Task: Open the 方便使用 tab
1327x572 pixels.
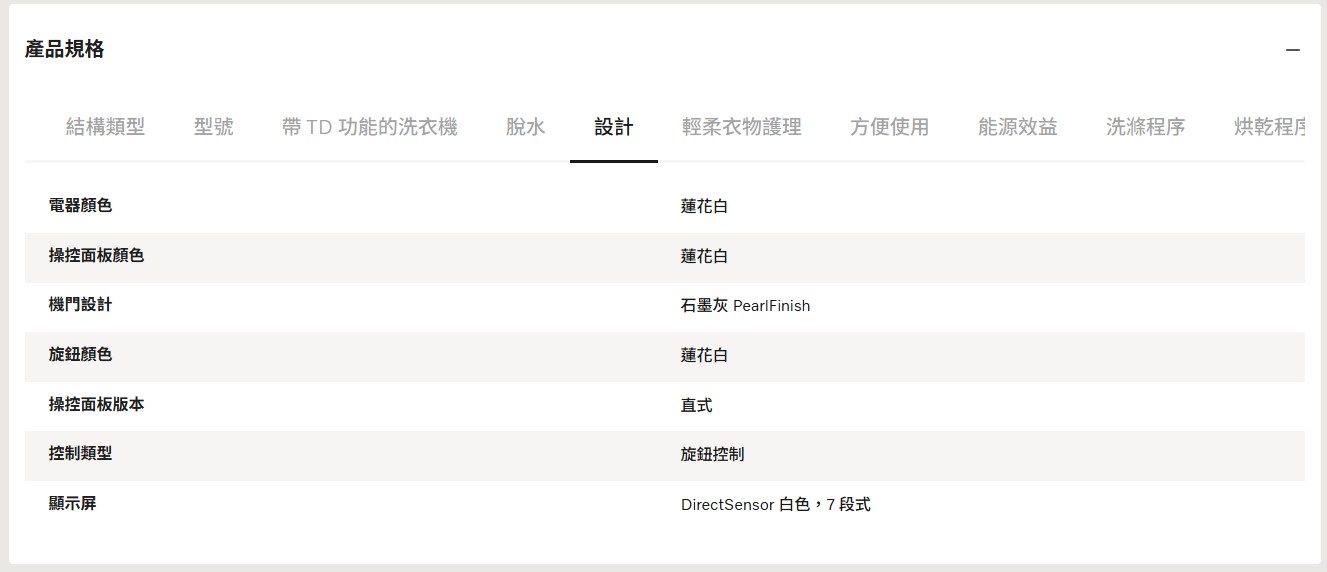Action: (890, 127)
